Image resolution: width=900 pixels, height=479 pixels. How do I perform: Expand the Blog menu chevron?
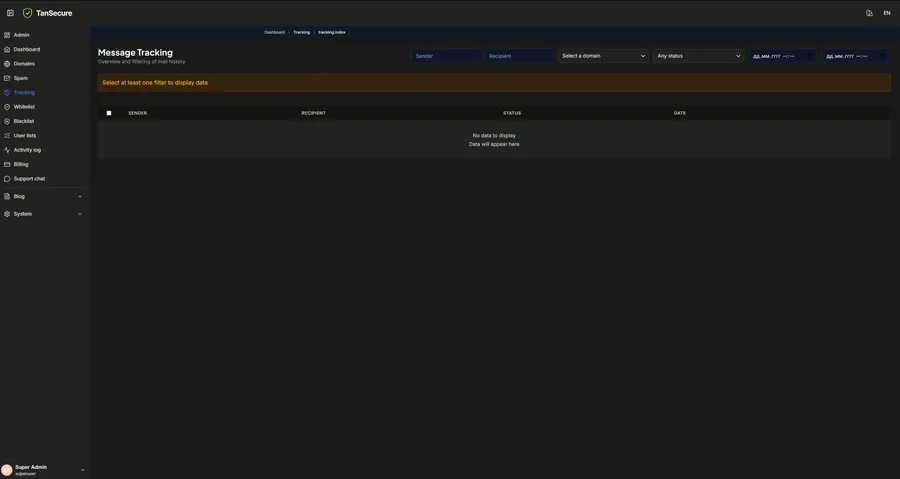[x=80, y=196]
